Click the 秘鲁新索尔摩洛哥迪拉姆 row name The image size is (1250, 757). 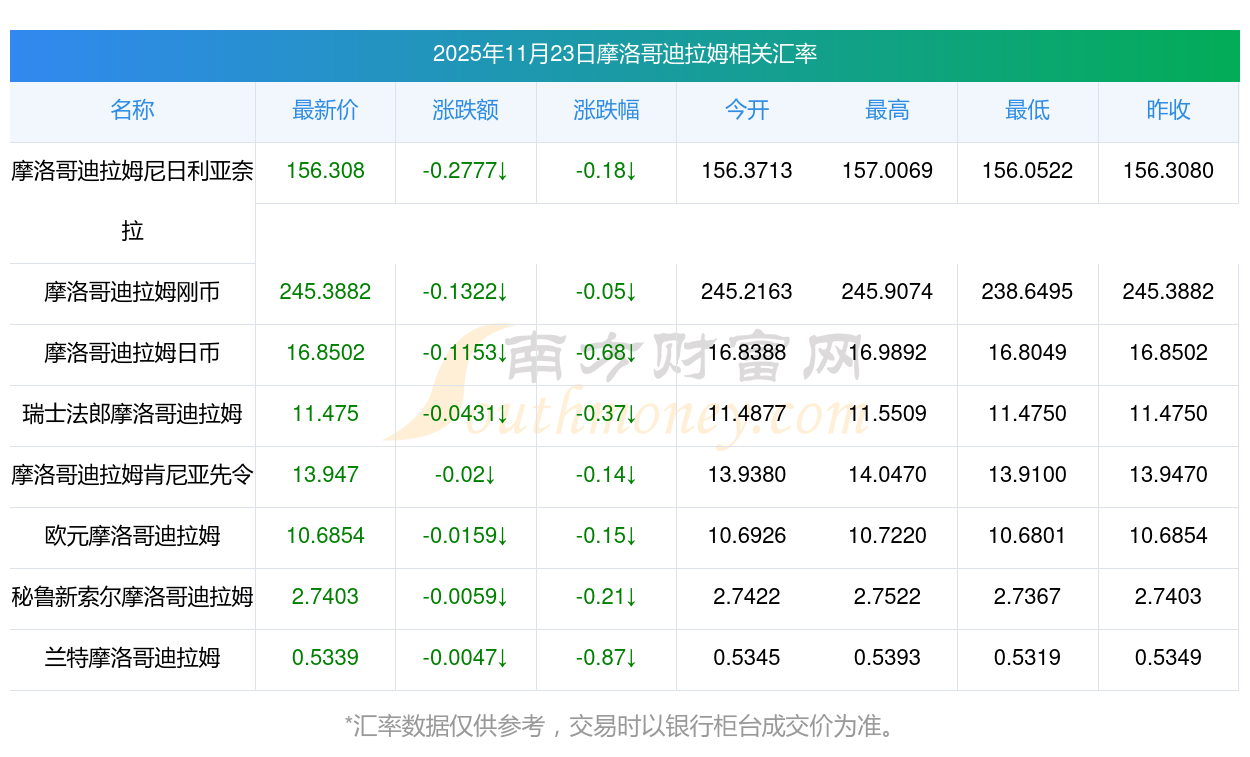pyautogui.click(x=132, y=597)
